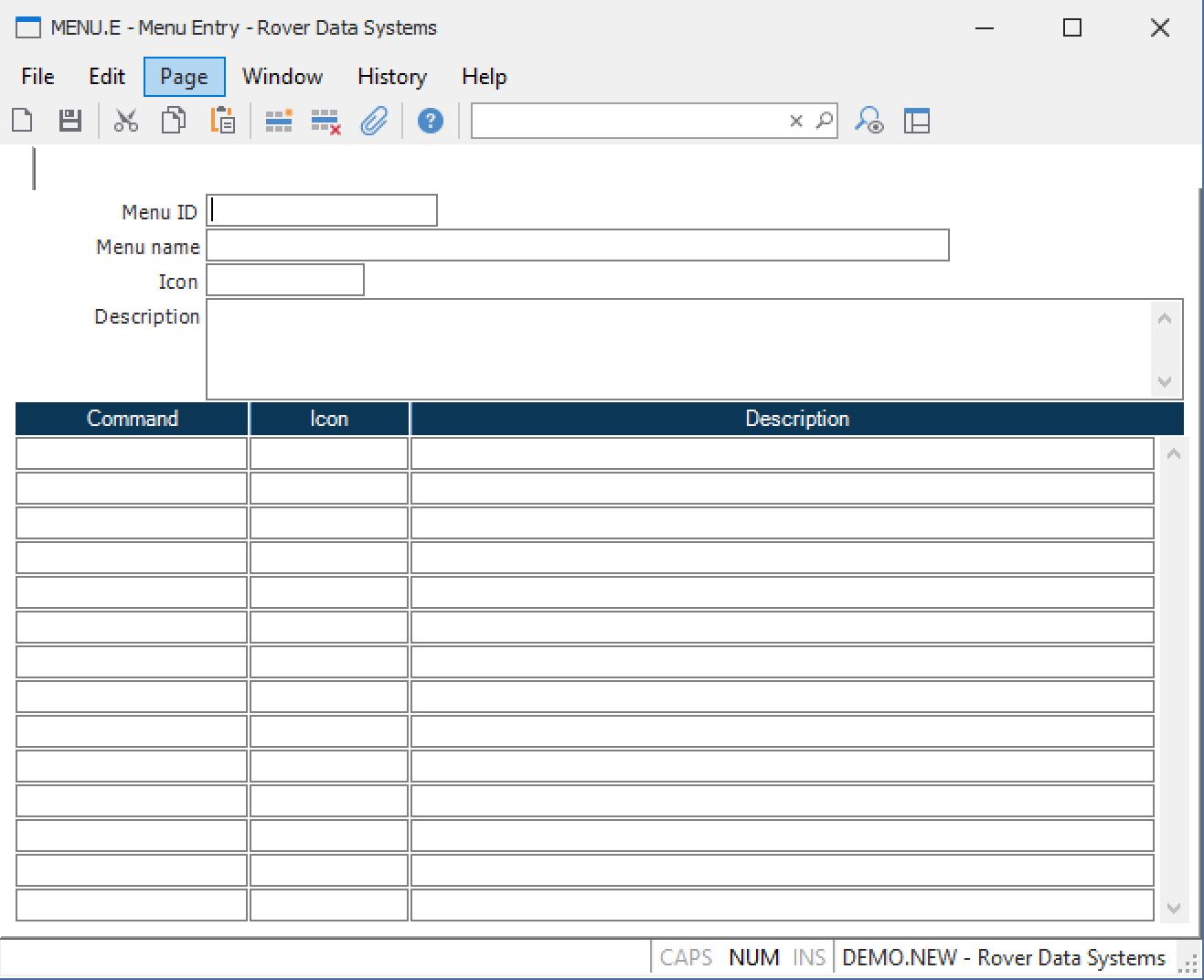Viewport: 1204px width, 980px height.
Task: Open the File menu
Action: click(x=37, y=77)
